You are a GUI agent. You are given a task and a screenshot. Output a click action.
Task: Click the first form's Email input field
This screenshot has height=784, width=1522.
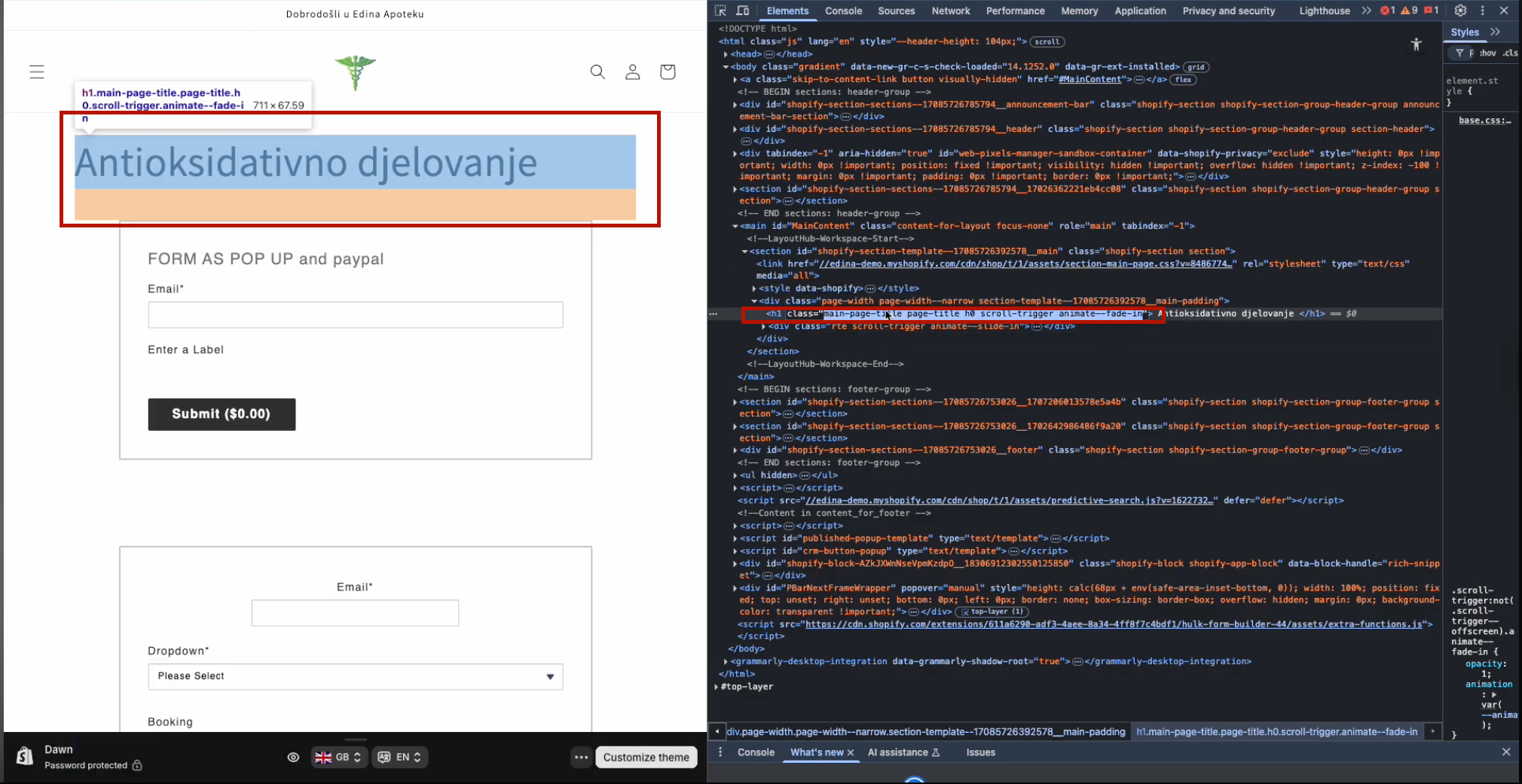356,315
